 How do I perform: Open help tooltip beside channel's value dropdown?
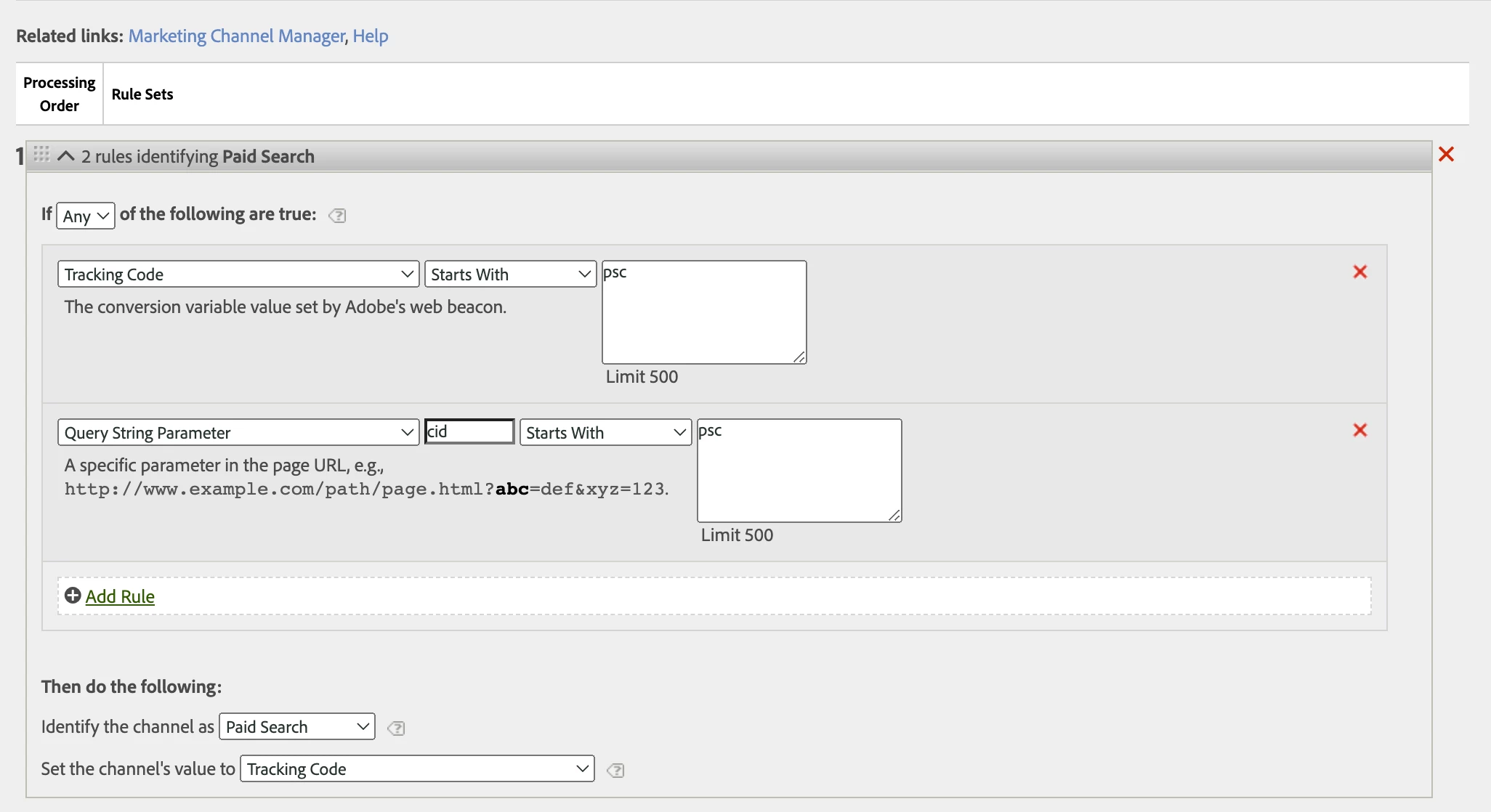(615, 771)
